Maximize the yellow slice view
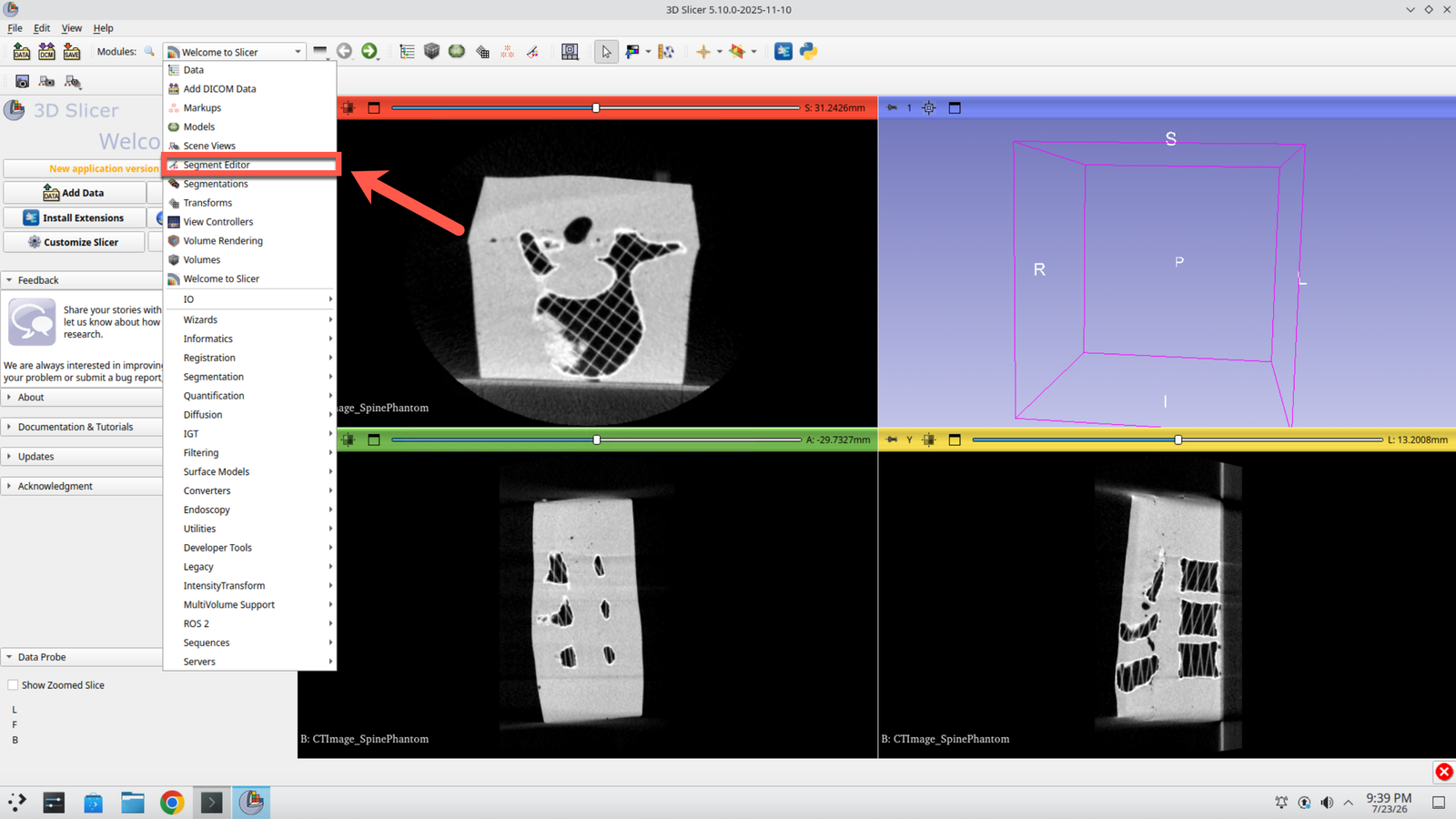The height and width of the screenshot is (819, 1456). coord(955,440)
